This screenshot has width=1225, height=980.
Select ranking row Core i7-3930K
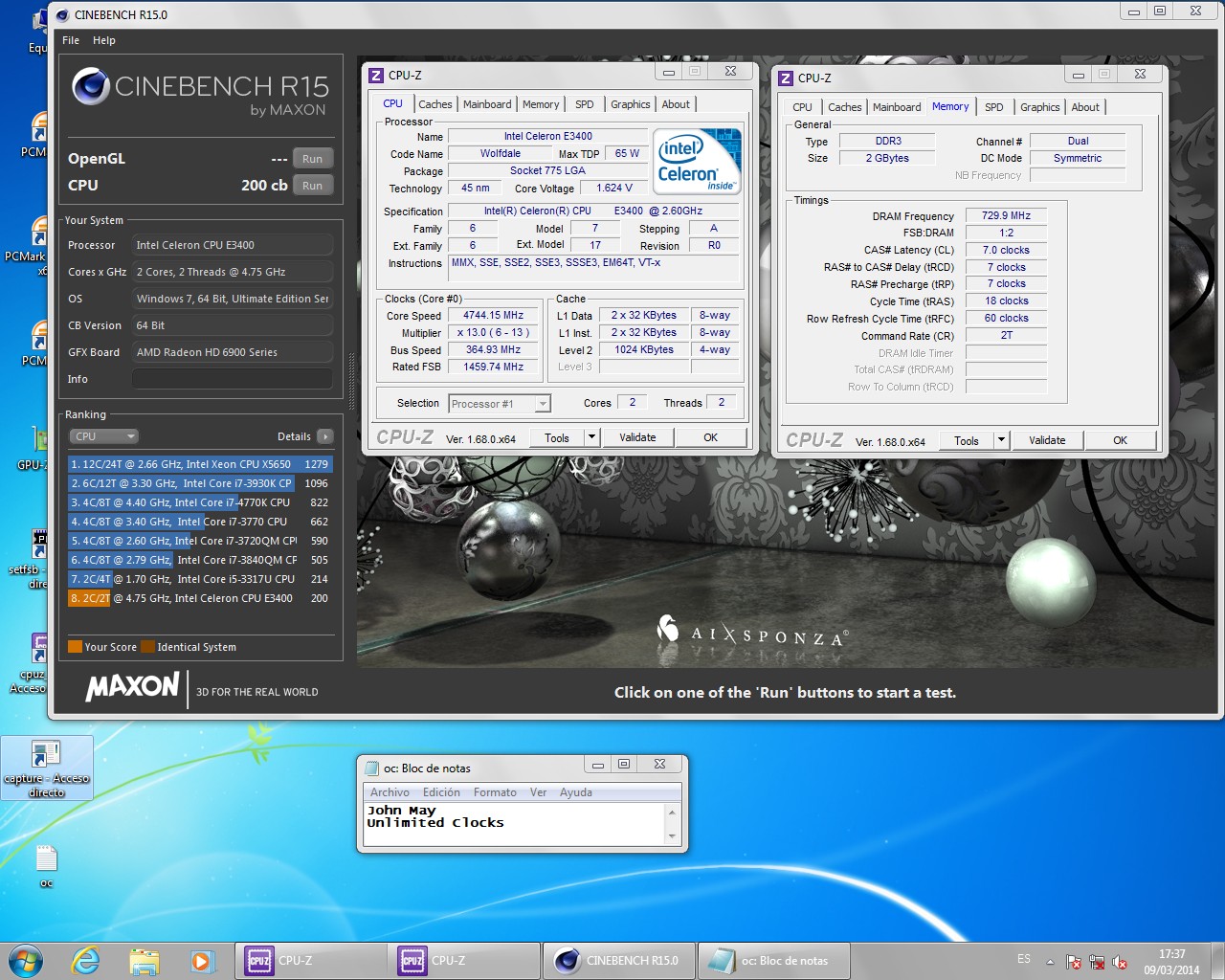point(199,483)
